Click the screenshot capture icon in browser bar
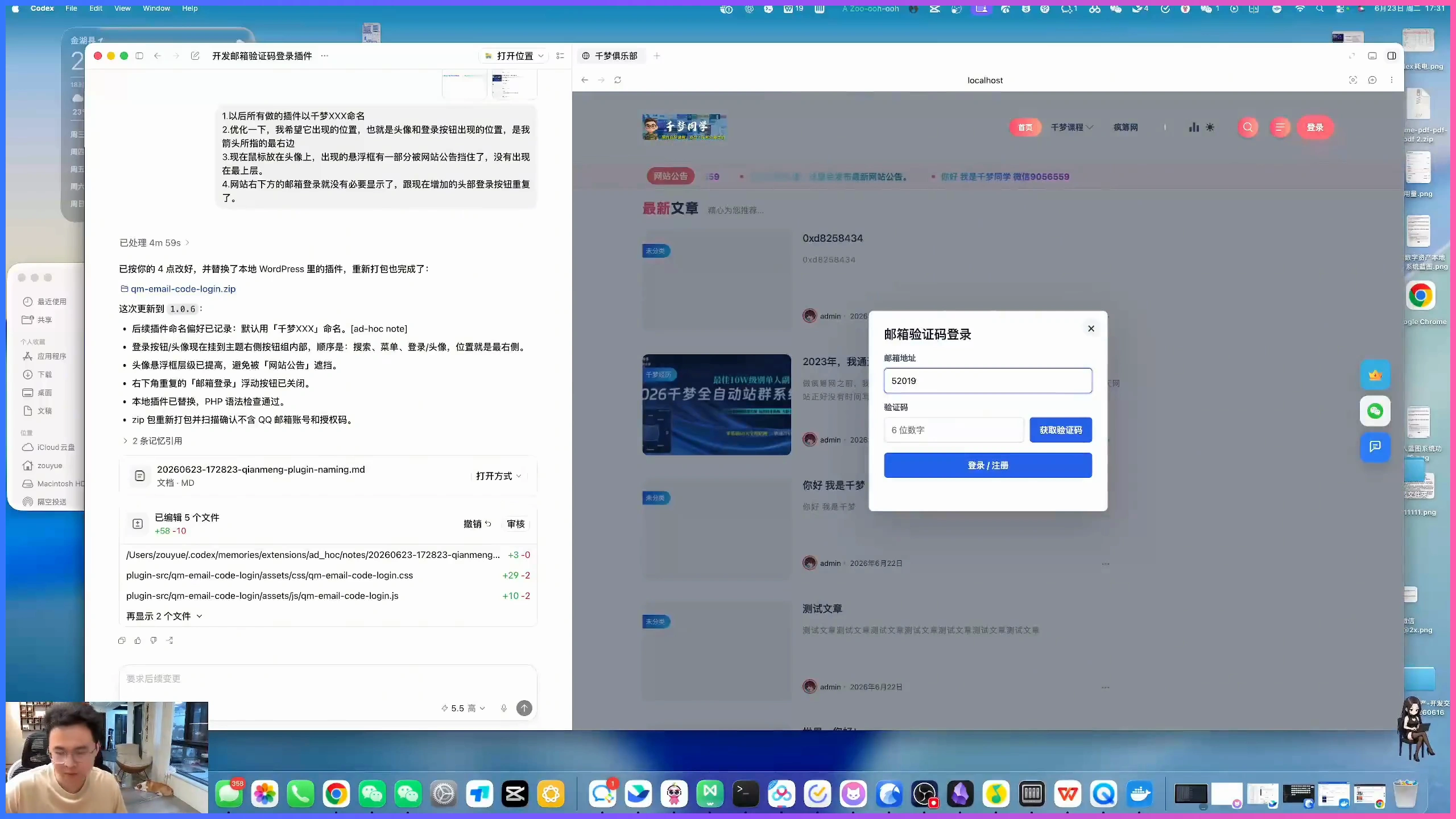 pyautogui.click(x=1353, y=80)
